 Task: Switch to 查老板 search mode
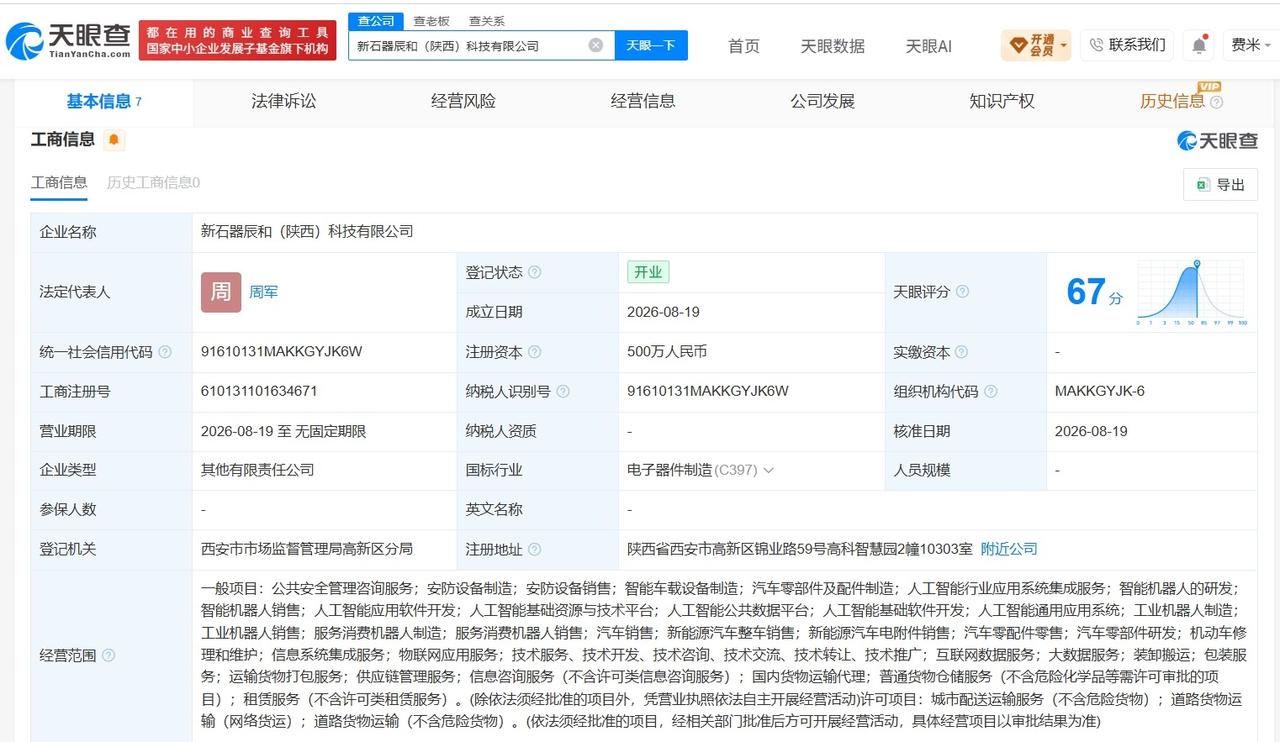(x=431, y=21)
